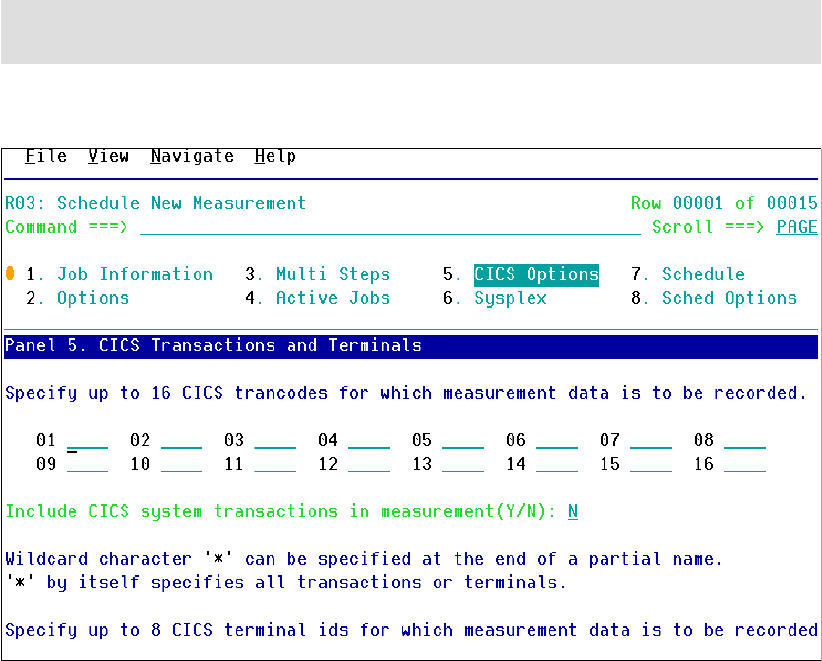Click trancode field 13
The height and width of the screenshot is (661, 822).
[x=463, y=464]
